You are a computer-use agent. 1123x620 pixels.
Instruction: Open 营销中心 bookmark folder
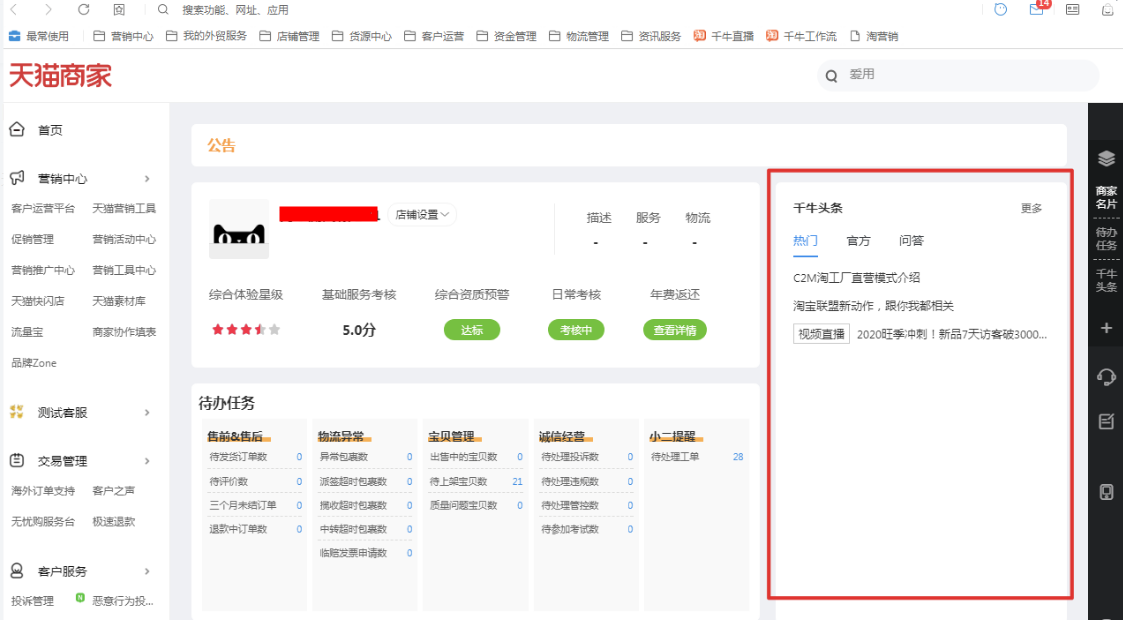(123, 36)
